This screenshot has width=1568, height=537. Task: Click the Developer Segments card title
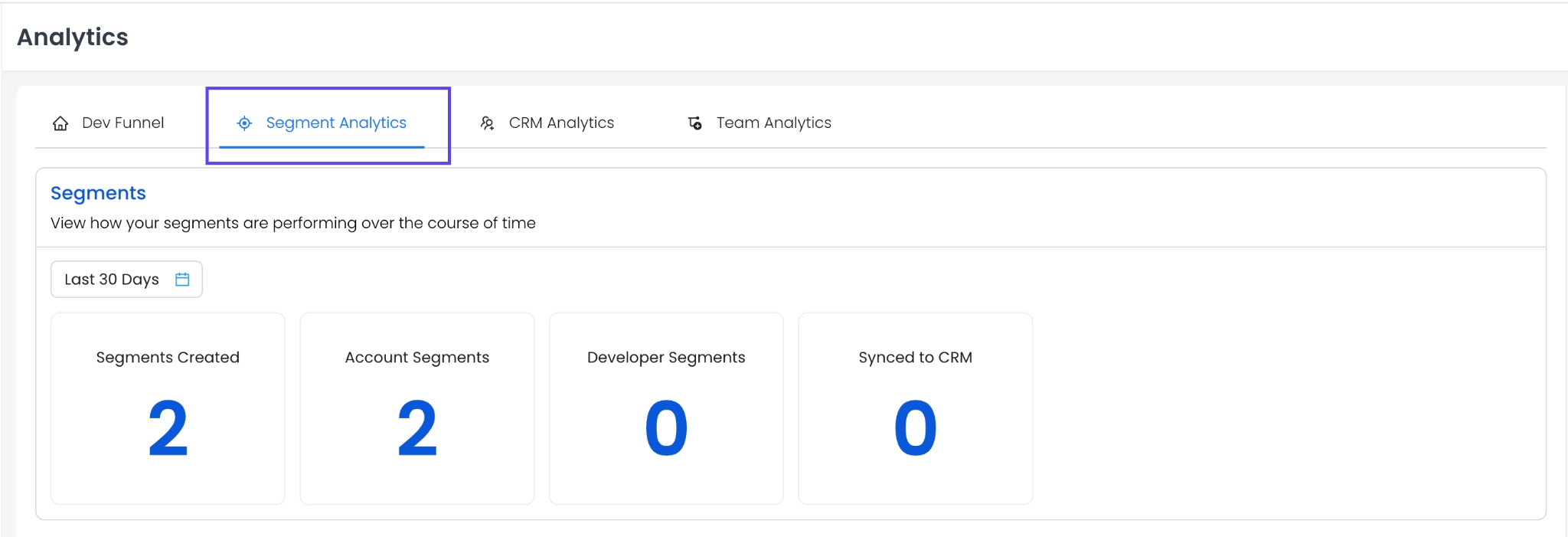(666, 358)
